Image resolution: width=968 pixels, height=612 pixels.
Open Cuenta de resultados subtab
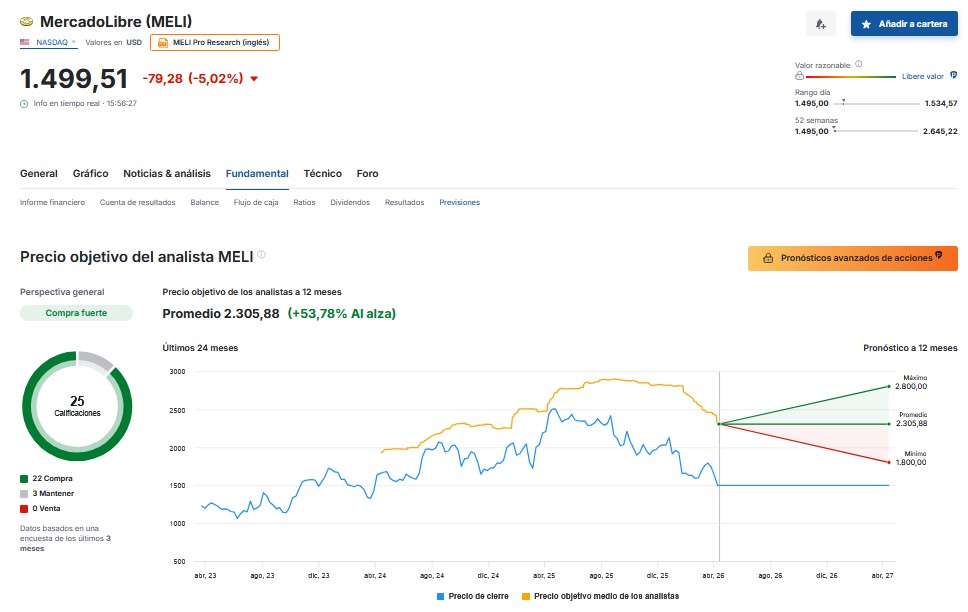[138, 203]
